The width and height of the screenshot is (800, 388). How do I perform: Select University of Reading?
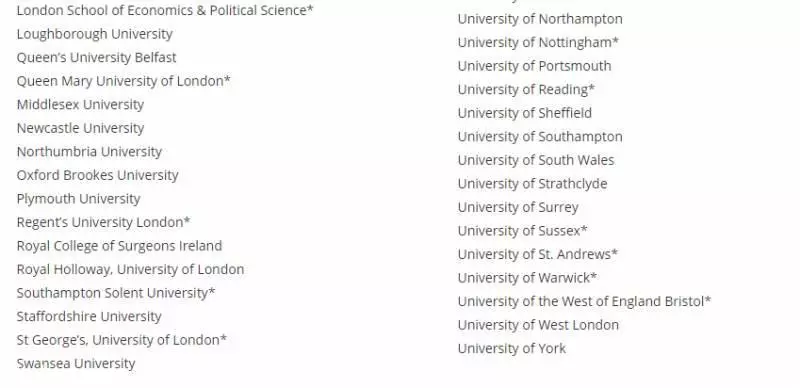click(526, 89)
